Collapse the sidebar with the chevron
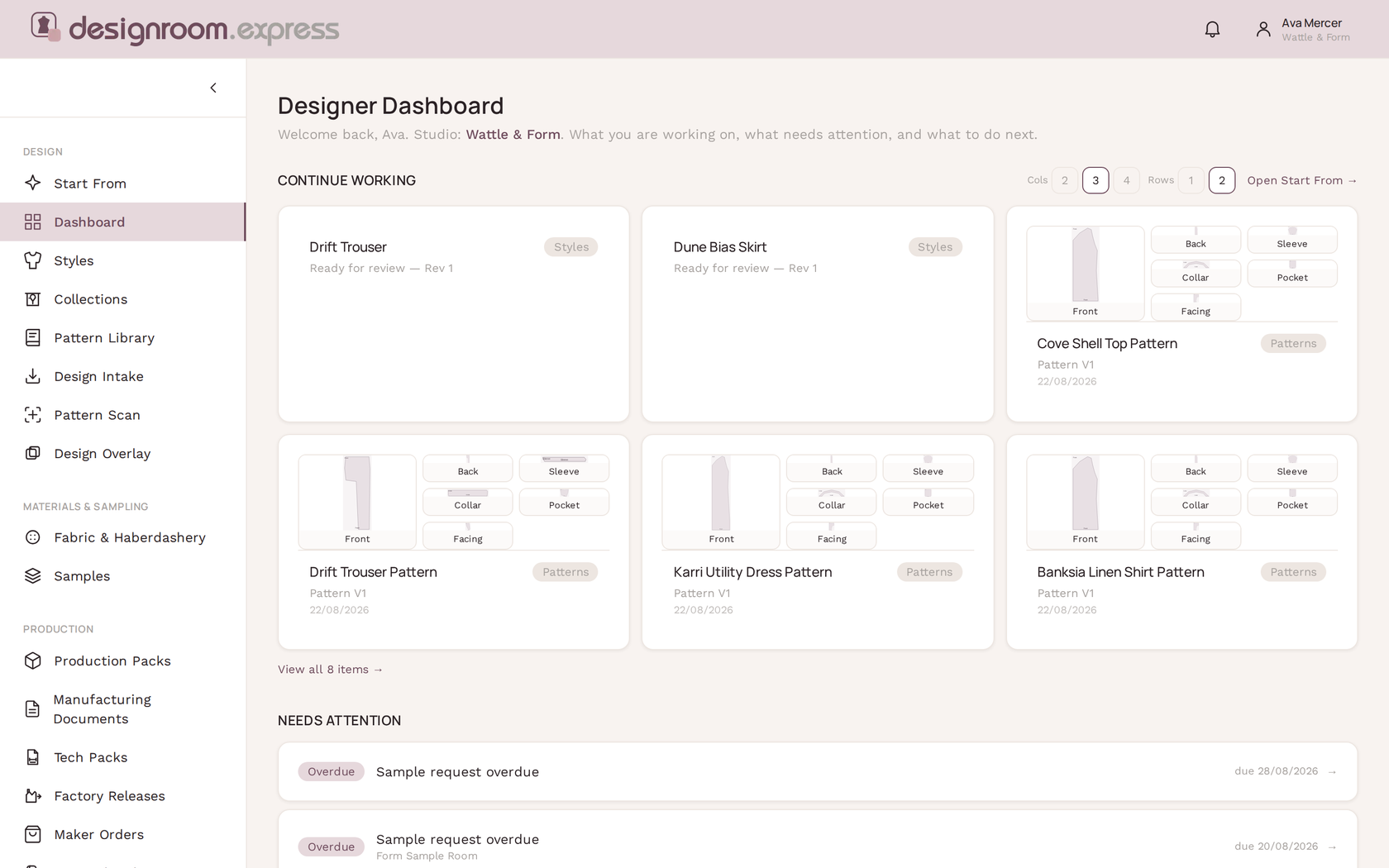This screenshot has height=868, width=1389. pyautogui.click(x=213, y=88)
